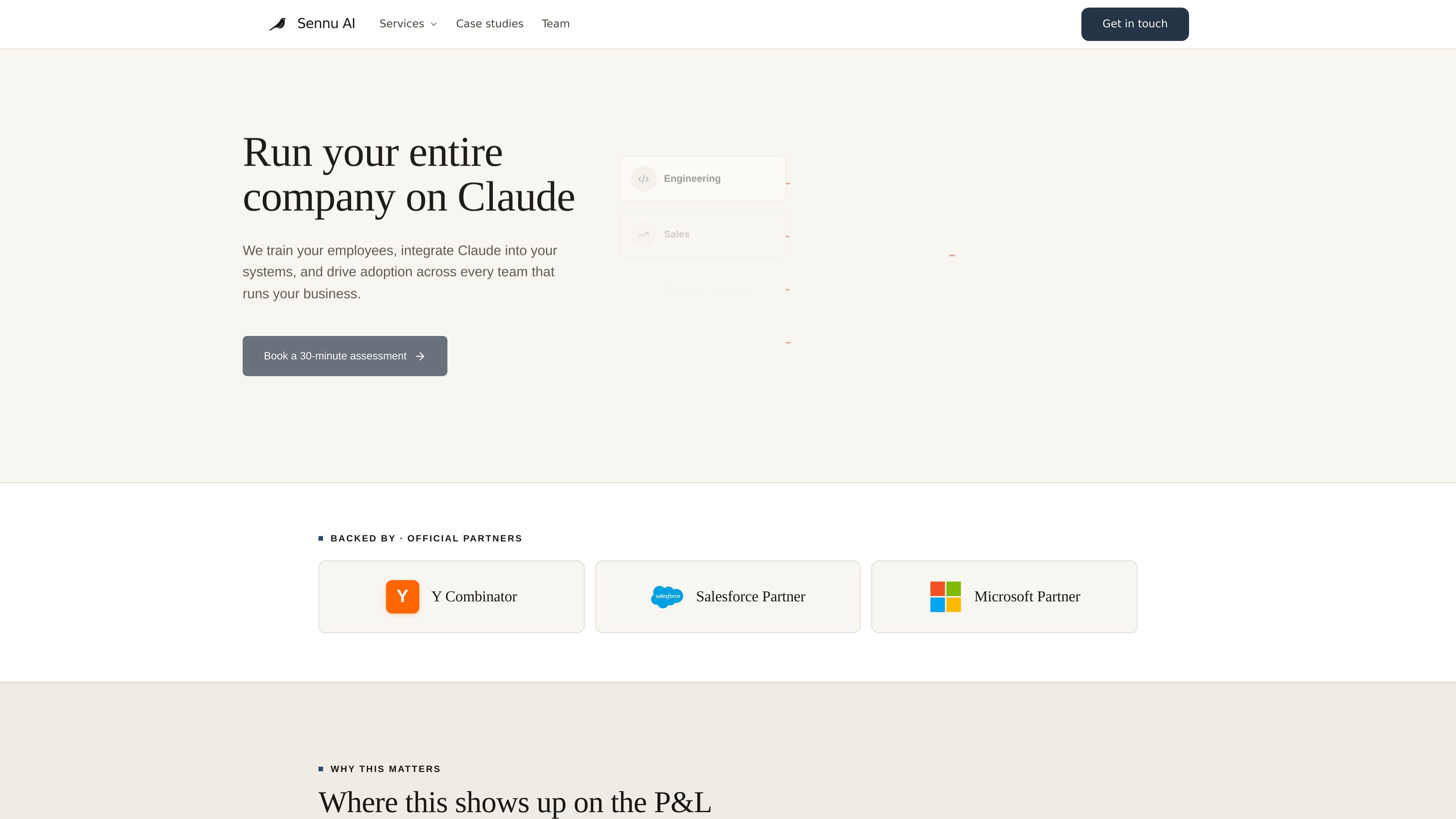The width and height of the screenshot is (1456, 819).
Task: Open the Services menu
Action: point(408,24)
